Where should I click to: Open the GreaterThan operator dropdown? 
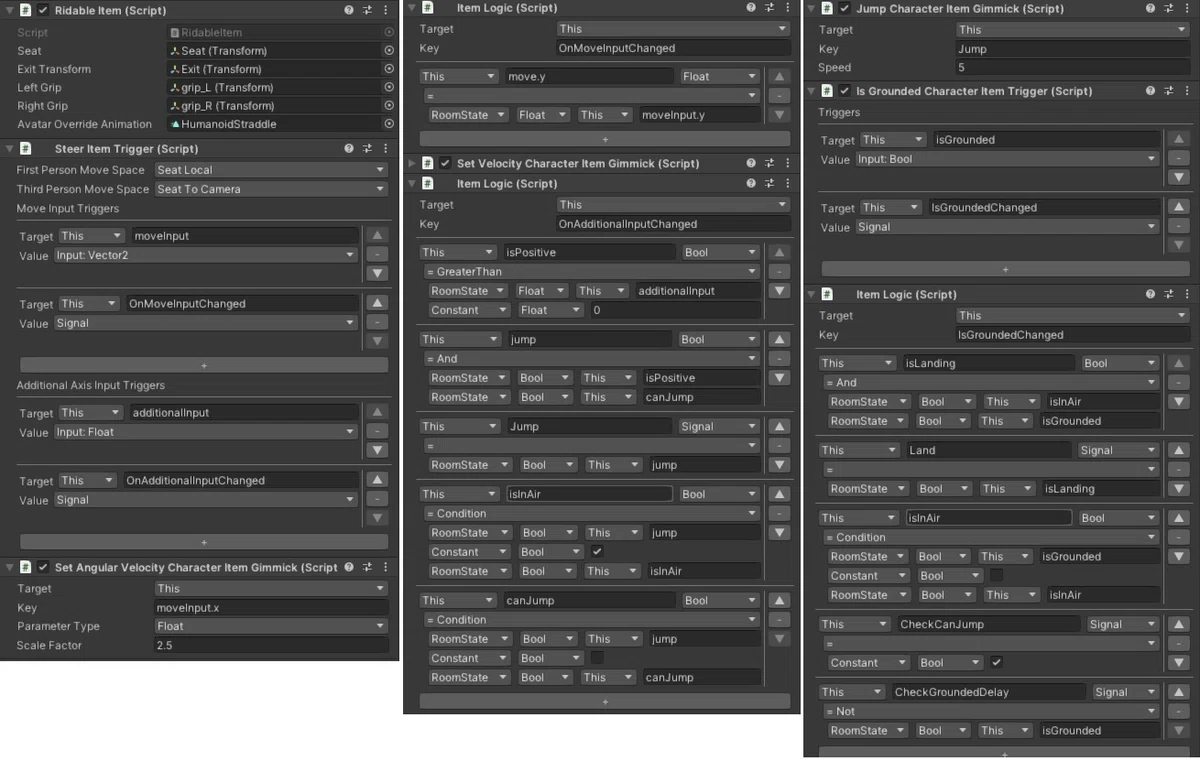coord(591,271)
